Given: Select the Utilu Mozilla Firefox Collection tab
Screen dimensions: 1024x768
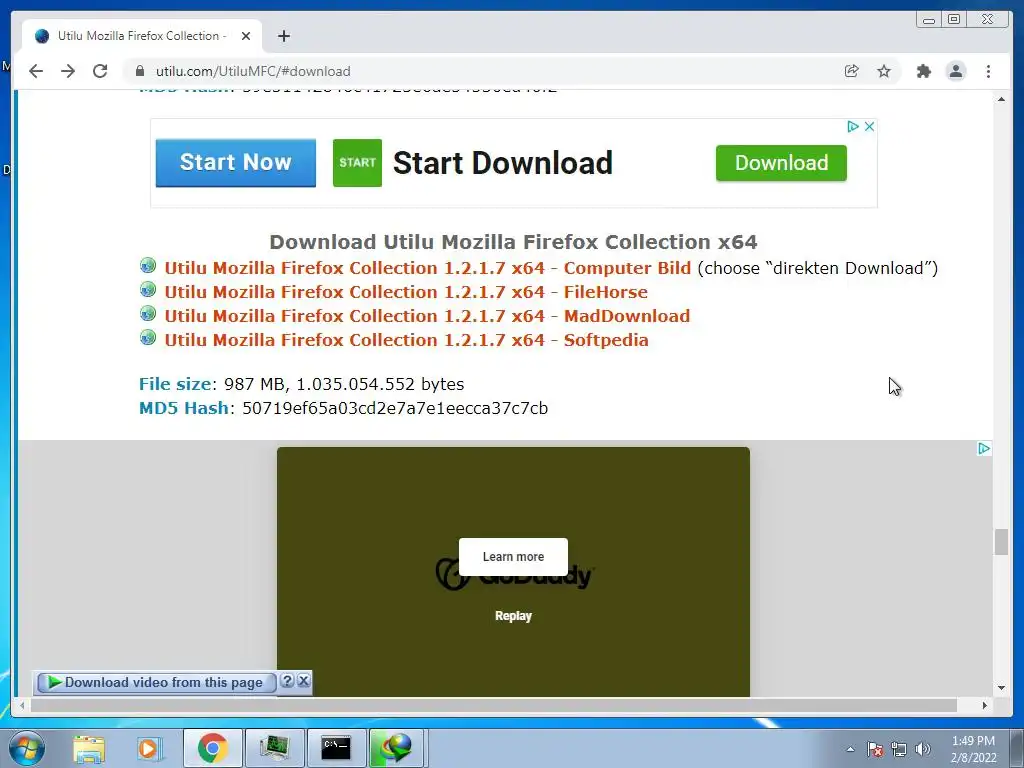Looking at the screenshot, I should pyautogui.click(x=142, y=36).
